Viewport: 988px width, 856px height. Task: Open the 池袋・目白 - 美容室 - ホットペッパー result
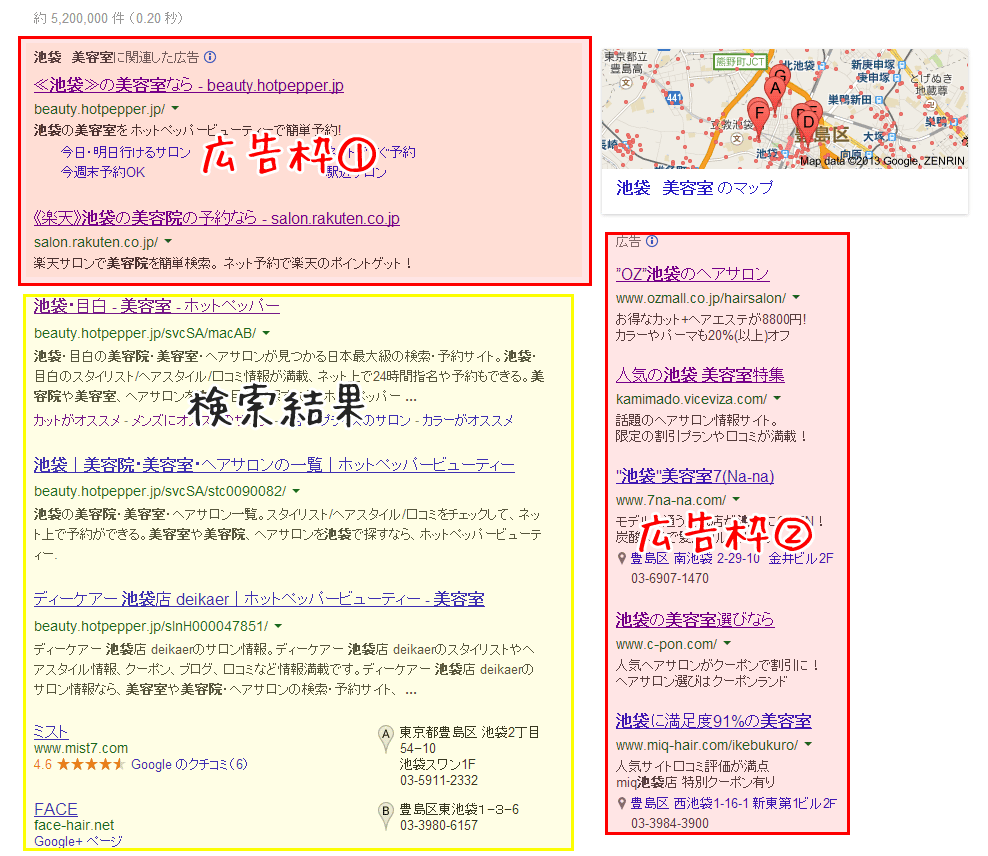click(x=156, y=306)
